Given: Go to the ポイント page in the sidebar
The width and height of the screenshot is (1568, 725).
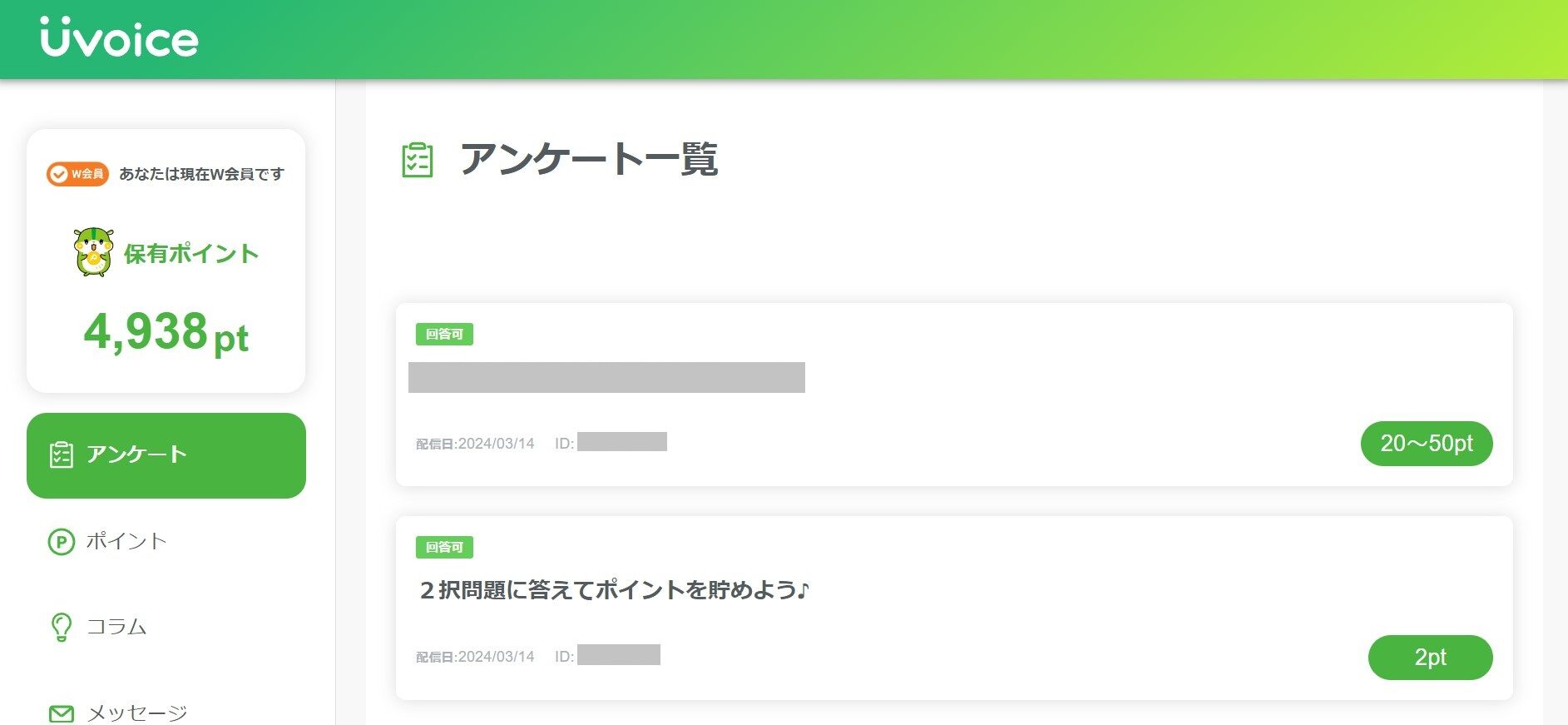Looking at the screenshot, I should click(x=126, y=541).
